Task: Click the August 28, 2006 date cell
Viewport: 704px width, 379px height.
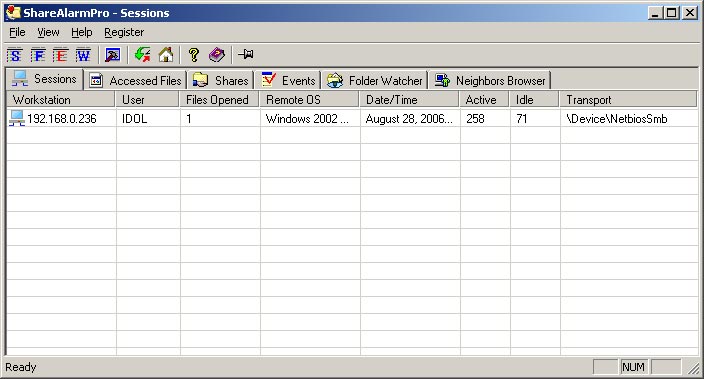Action: (409, 119)
